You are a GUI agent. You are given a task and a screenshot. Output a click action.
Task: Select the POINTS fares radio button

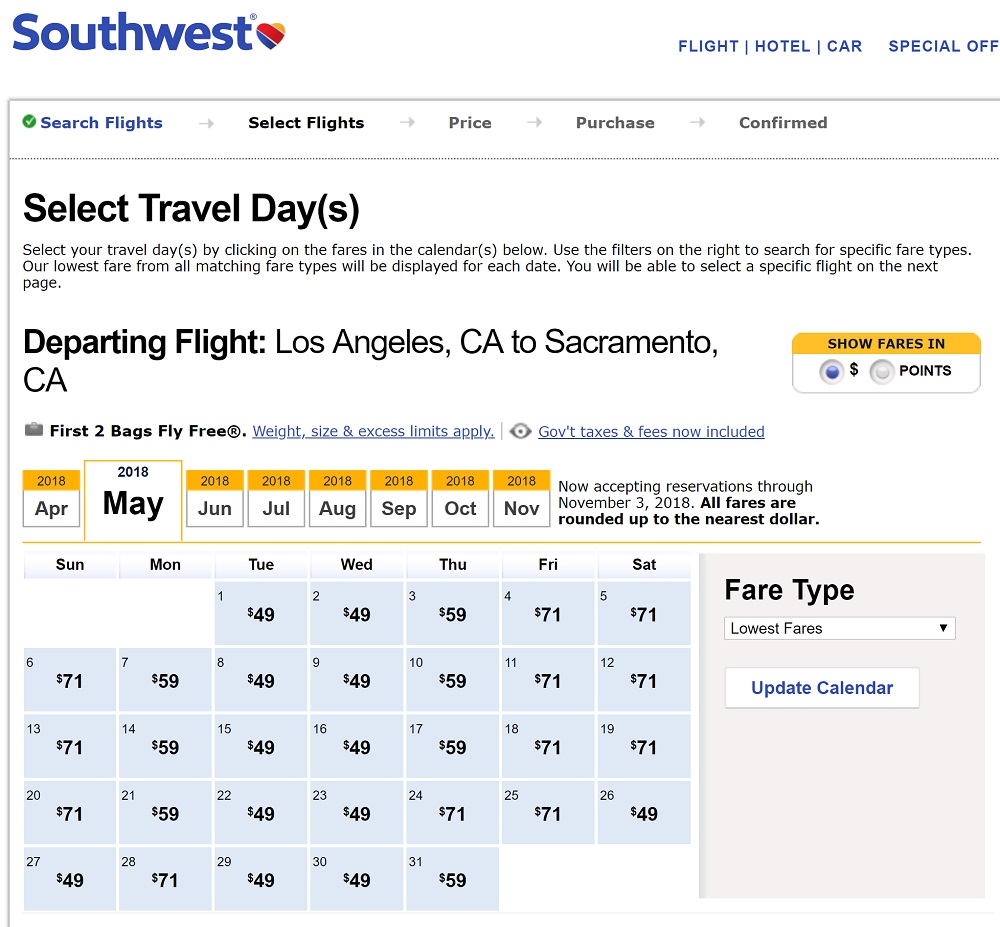click(881, 372)
